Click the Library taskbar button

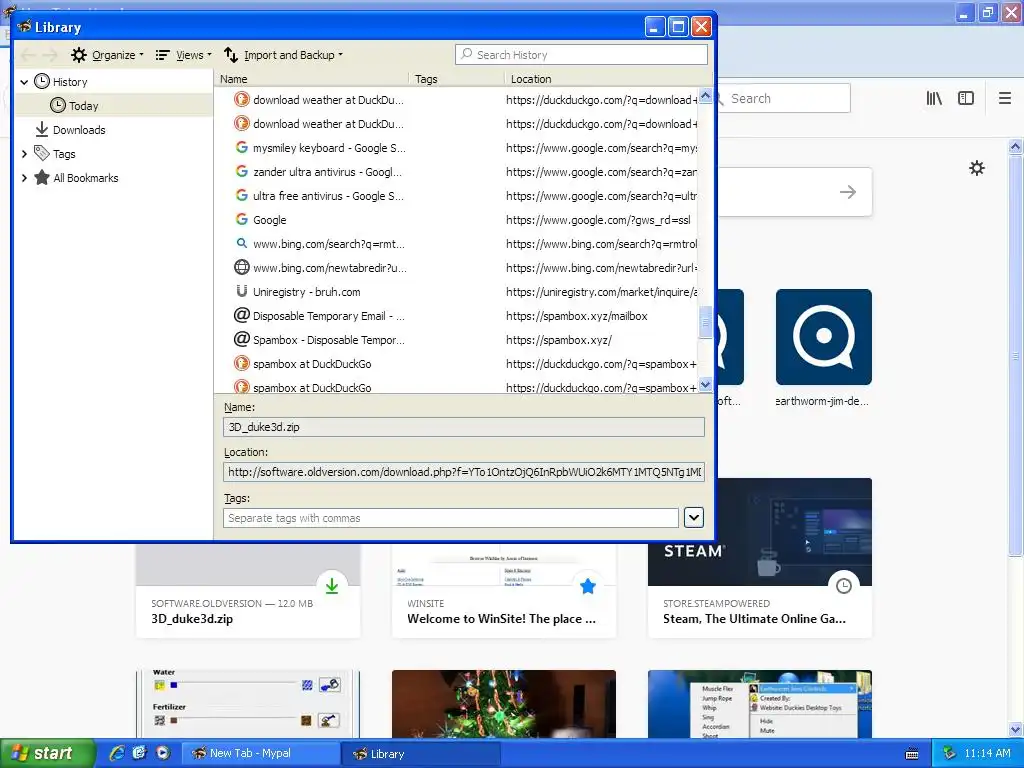[421, 754]
